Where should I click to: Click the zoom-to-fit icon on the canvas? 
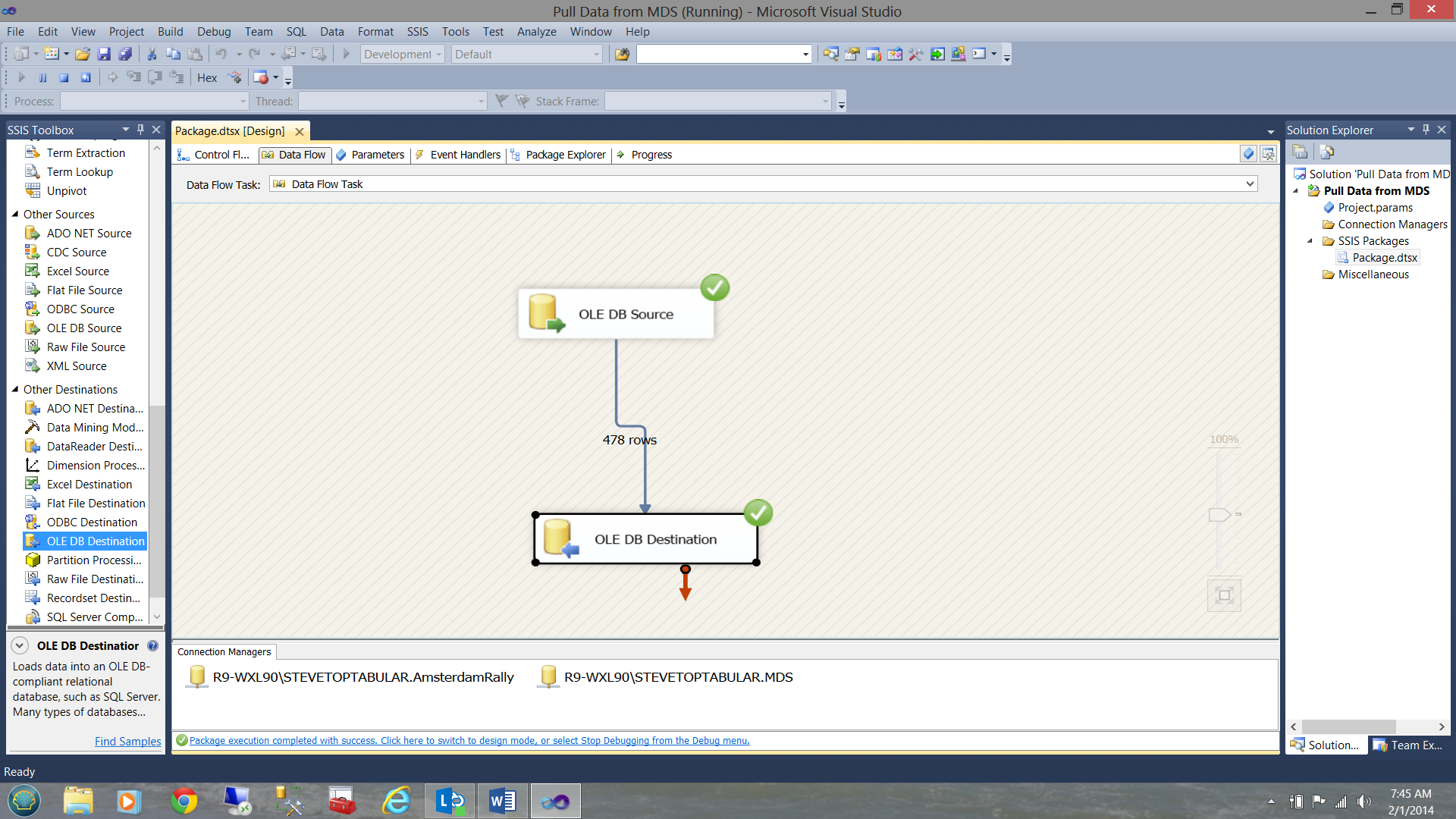[x=1223, y=595]
